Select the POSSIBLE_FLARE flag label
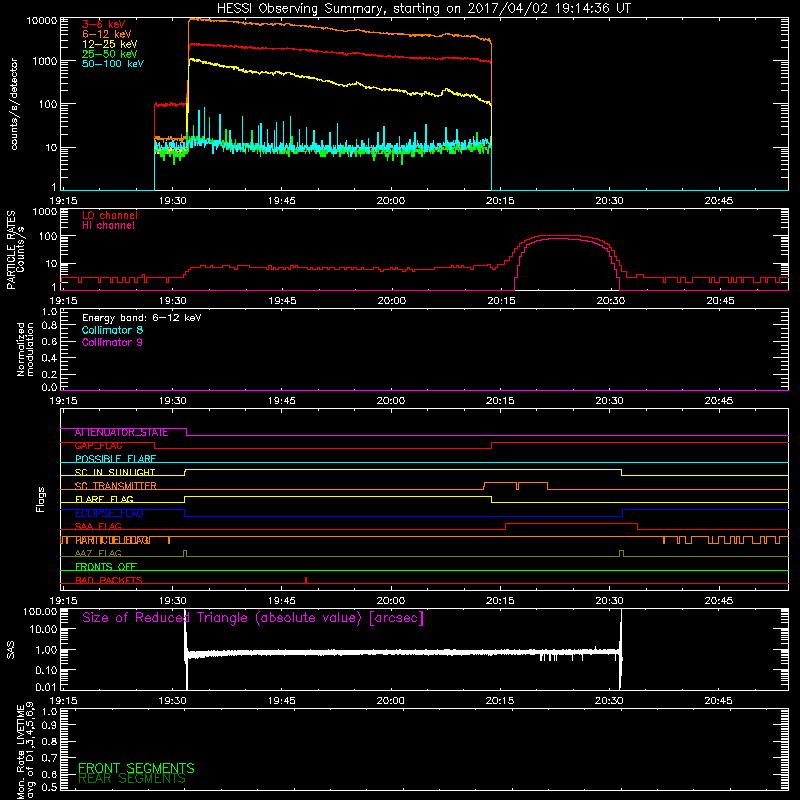Viewport: 800px width, 800px height. (115, 459)
